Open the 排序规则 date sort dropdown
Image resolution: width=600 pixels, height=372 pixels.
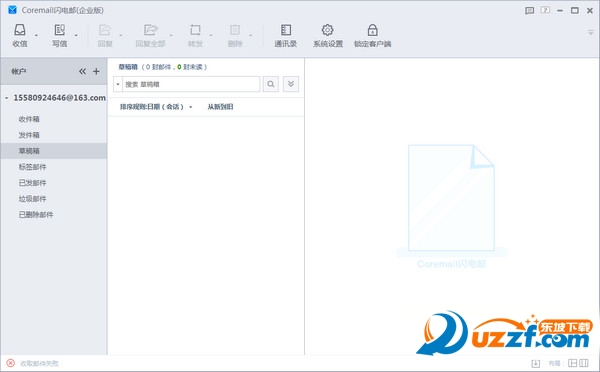pyautogui.click(x=156, y=107)
